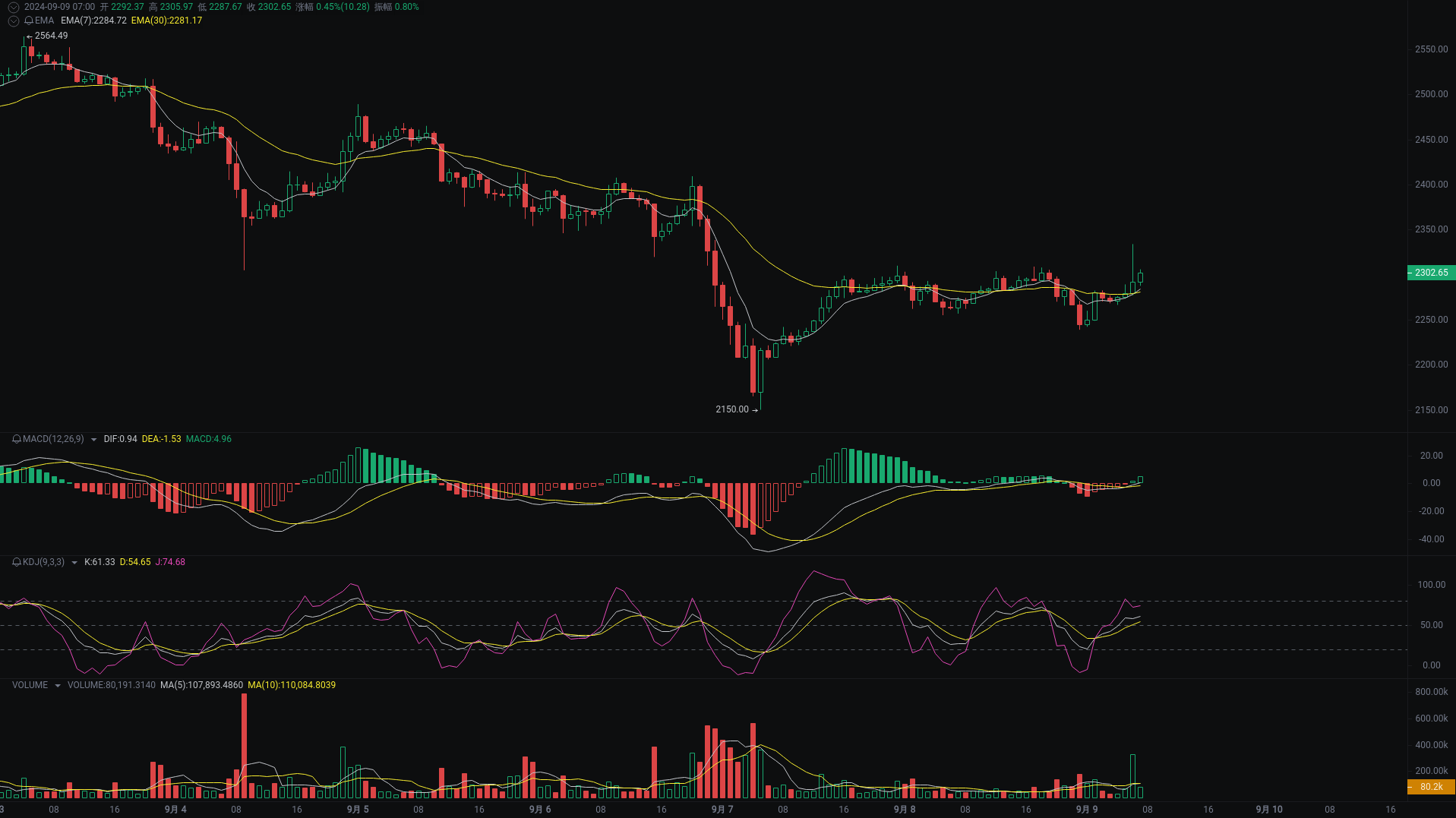Image resolution: width=1456 pixels, height=818 pixels.
Task: Click the KDJ alert bell icon
Action: (x=15, y=562)
